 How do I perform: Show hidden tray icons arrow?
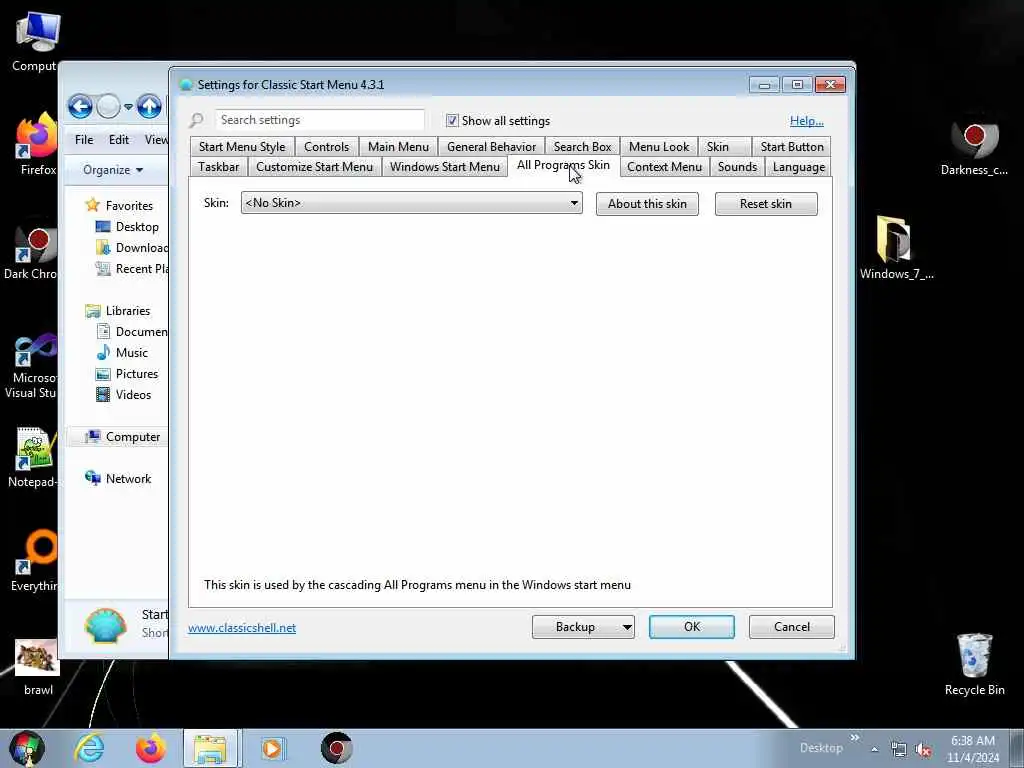874,750
